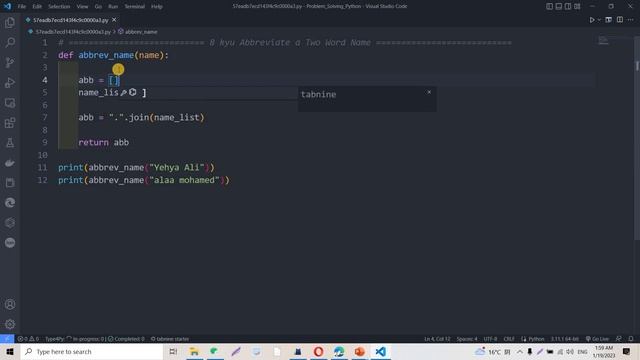
Task: Click the Type here to search box
Action: (91, 351)
